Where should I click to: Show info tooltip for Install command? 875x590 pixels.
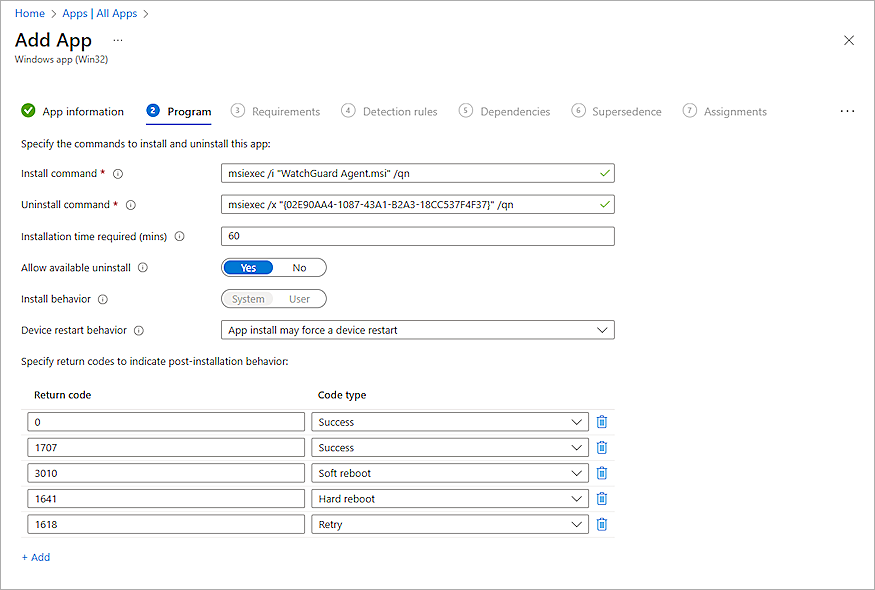pos(118,174)
